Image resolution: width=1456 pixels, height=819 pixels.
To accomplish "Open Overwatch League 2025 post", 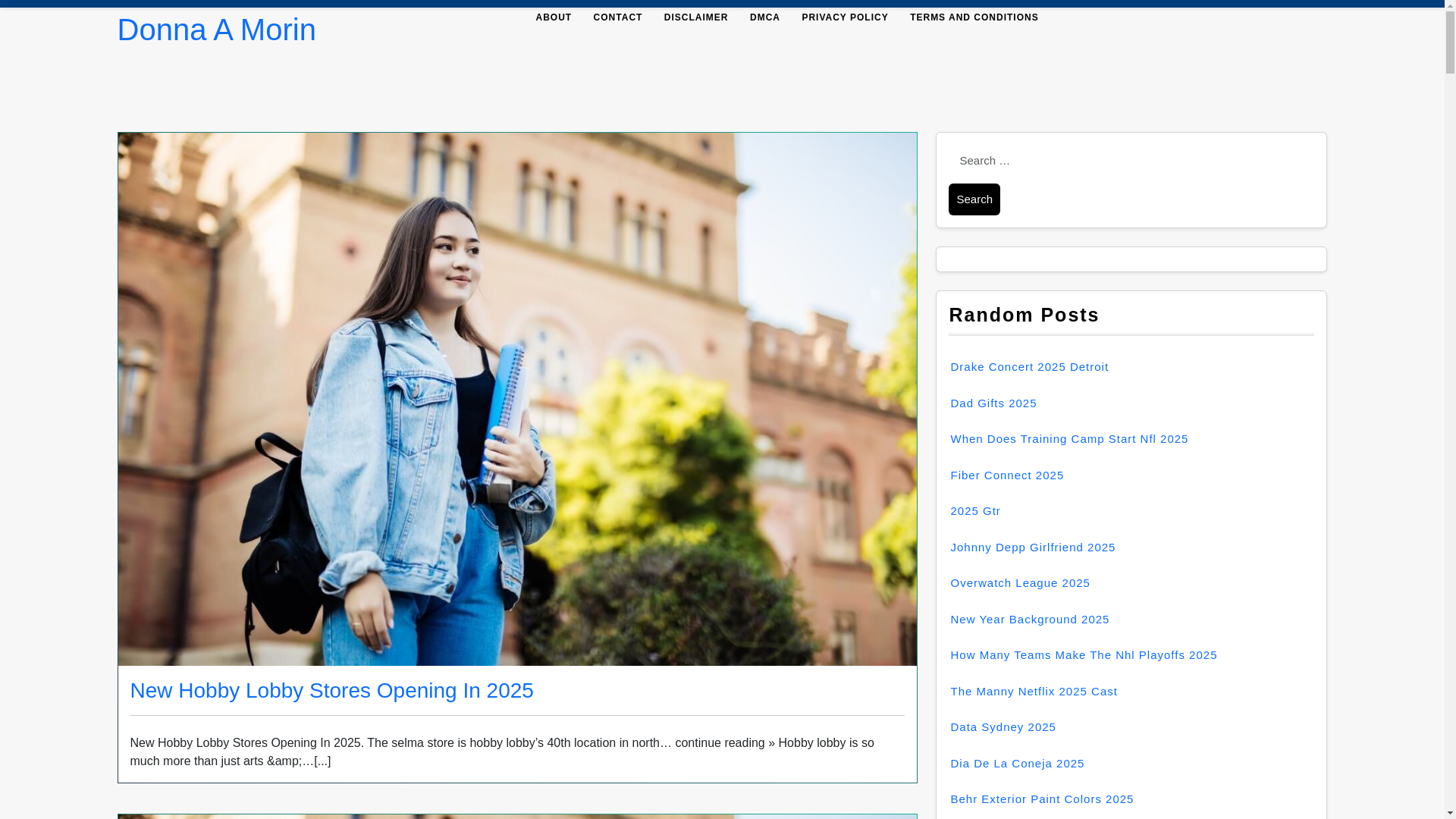I will pos(1020,583).
